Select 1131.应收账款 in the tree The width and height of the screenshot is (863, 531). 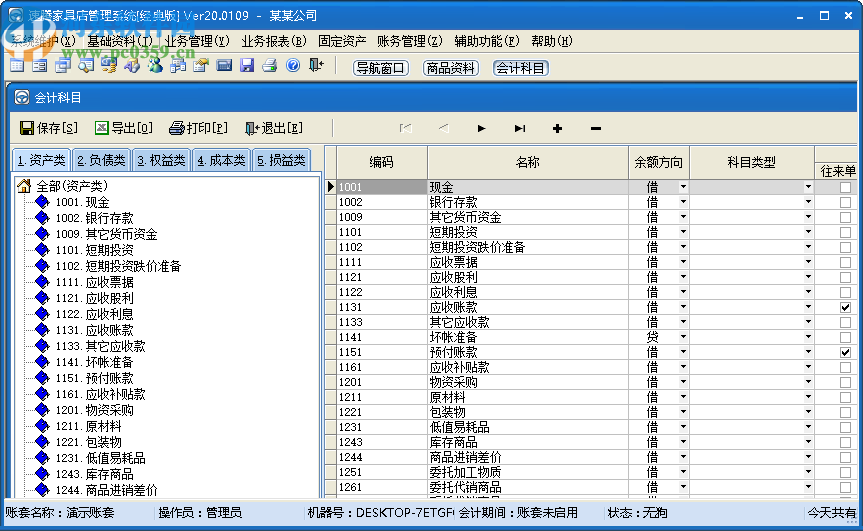tap(99, 330)
